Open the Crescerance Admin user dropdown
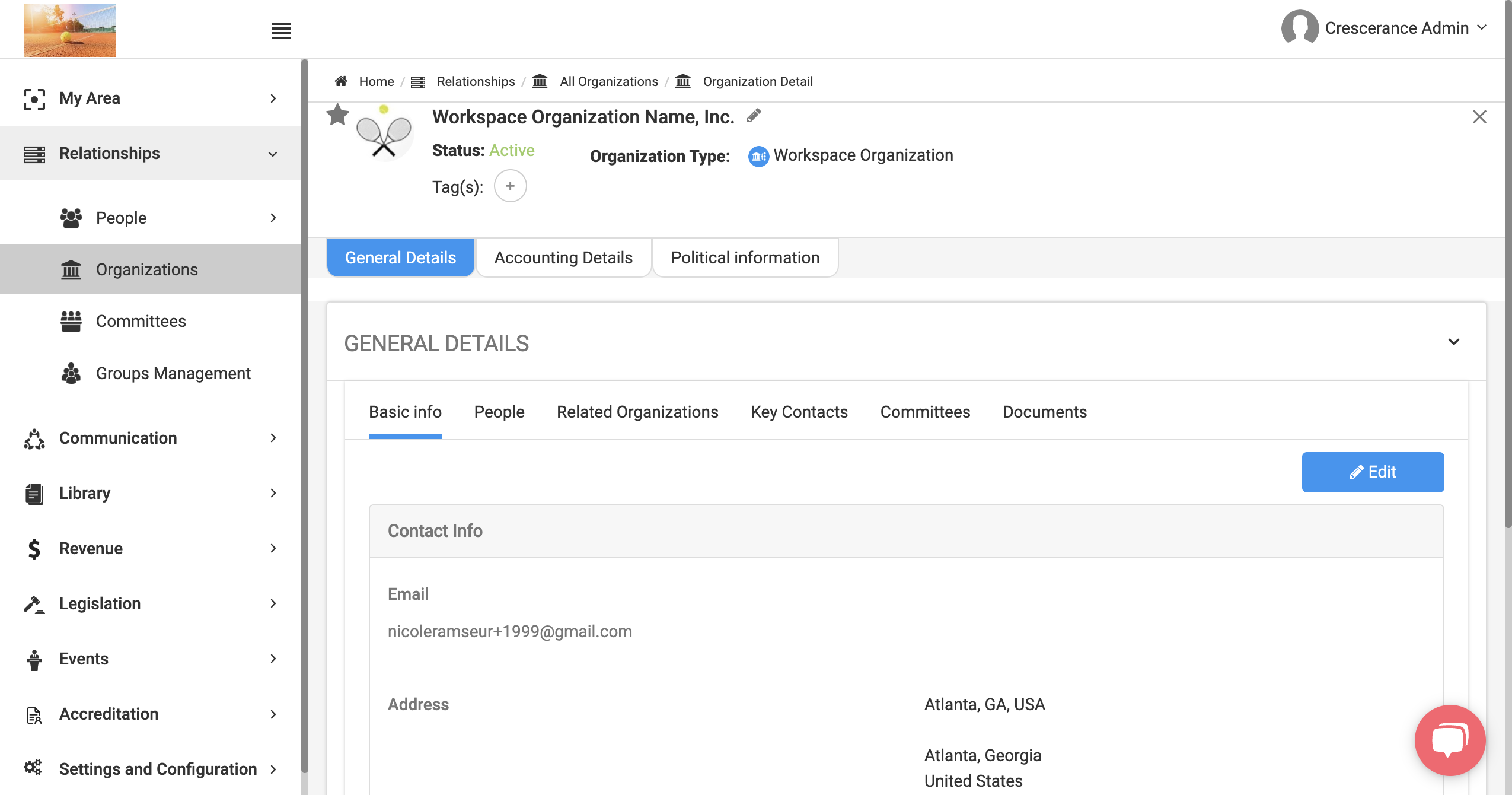The image size is (1512, 795). (1481, 27)
